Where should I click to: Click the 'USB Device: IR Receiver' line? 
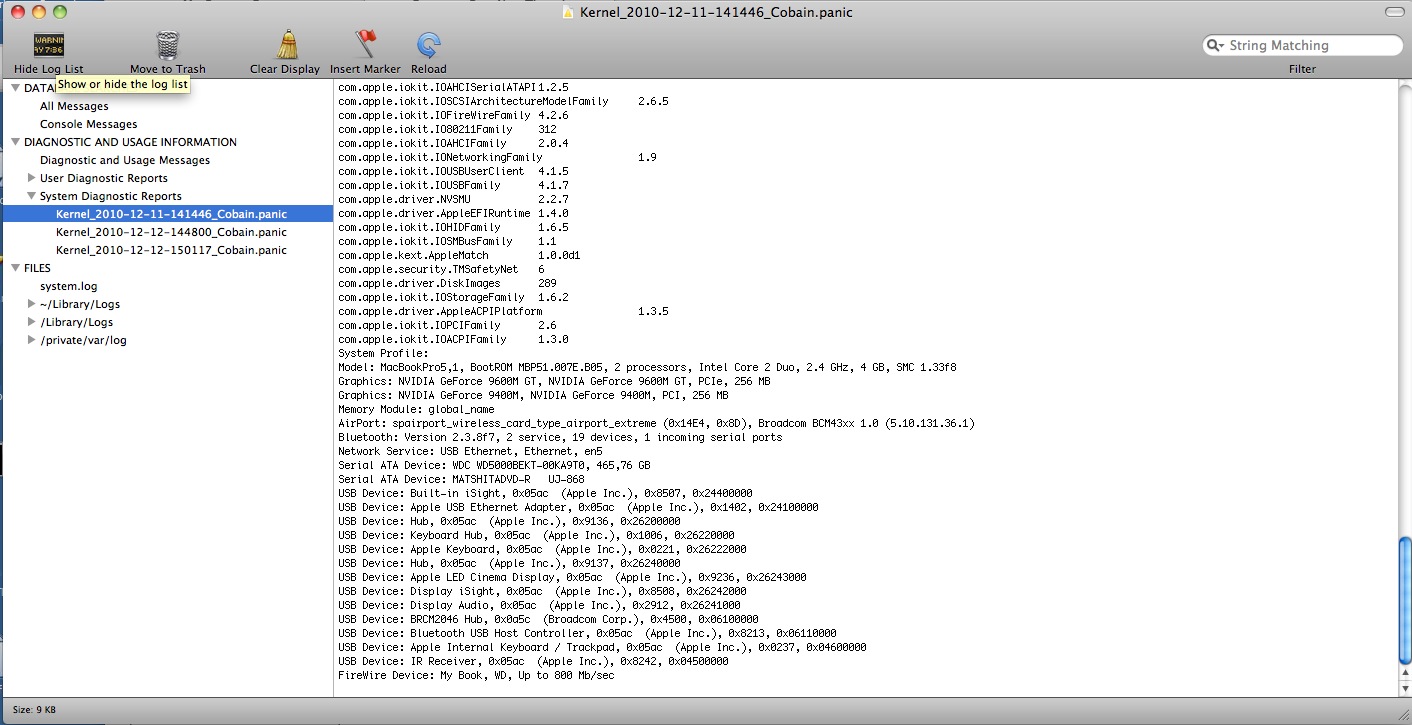[x=533, y=661]
